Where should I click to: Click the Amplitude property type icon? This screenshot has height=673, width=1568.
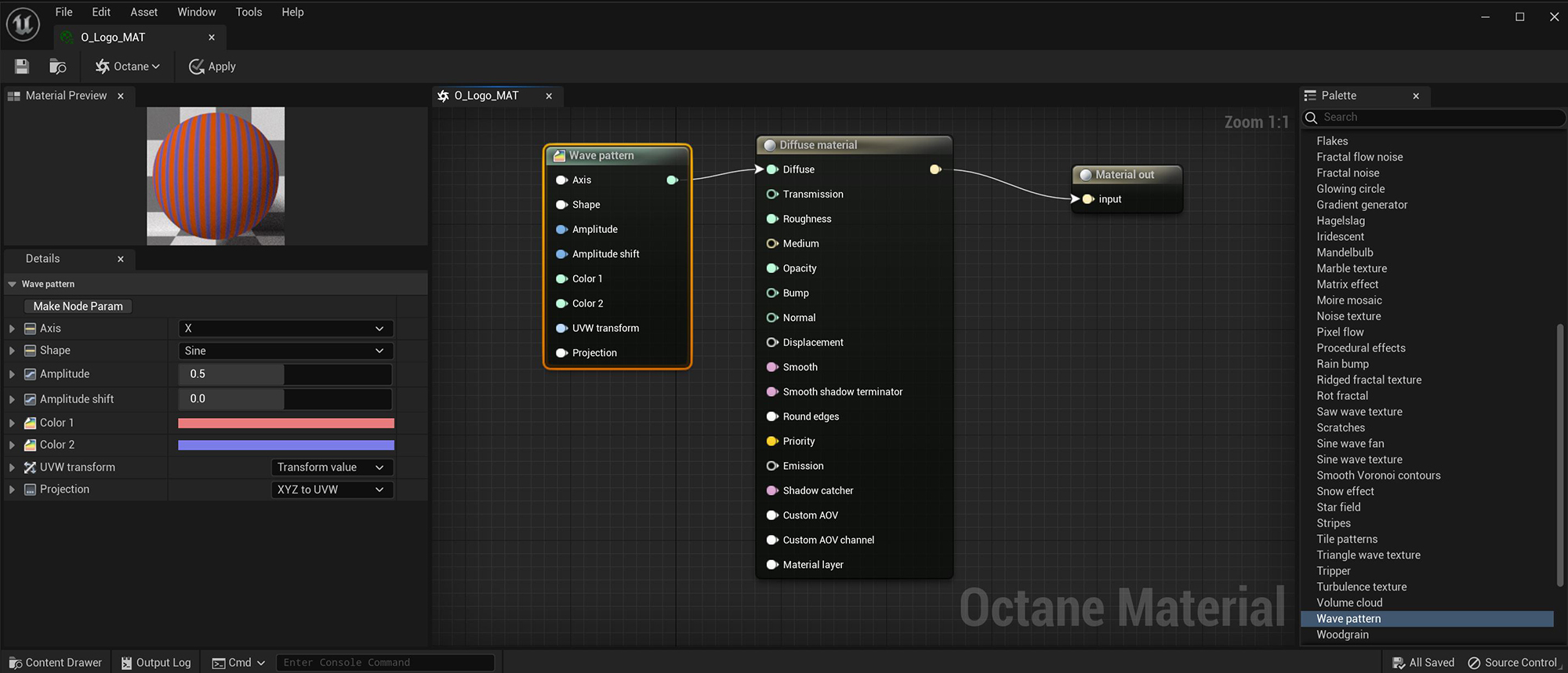(30, 374)
